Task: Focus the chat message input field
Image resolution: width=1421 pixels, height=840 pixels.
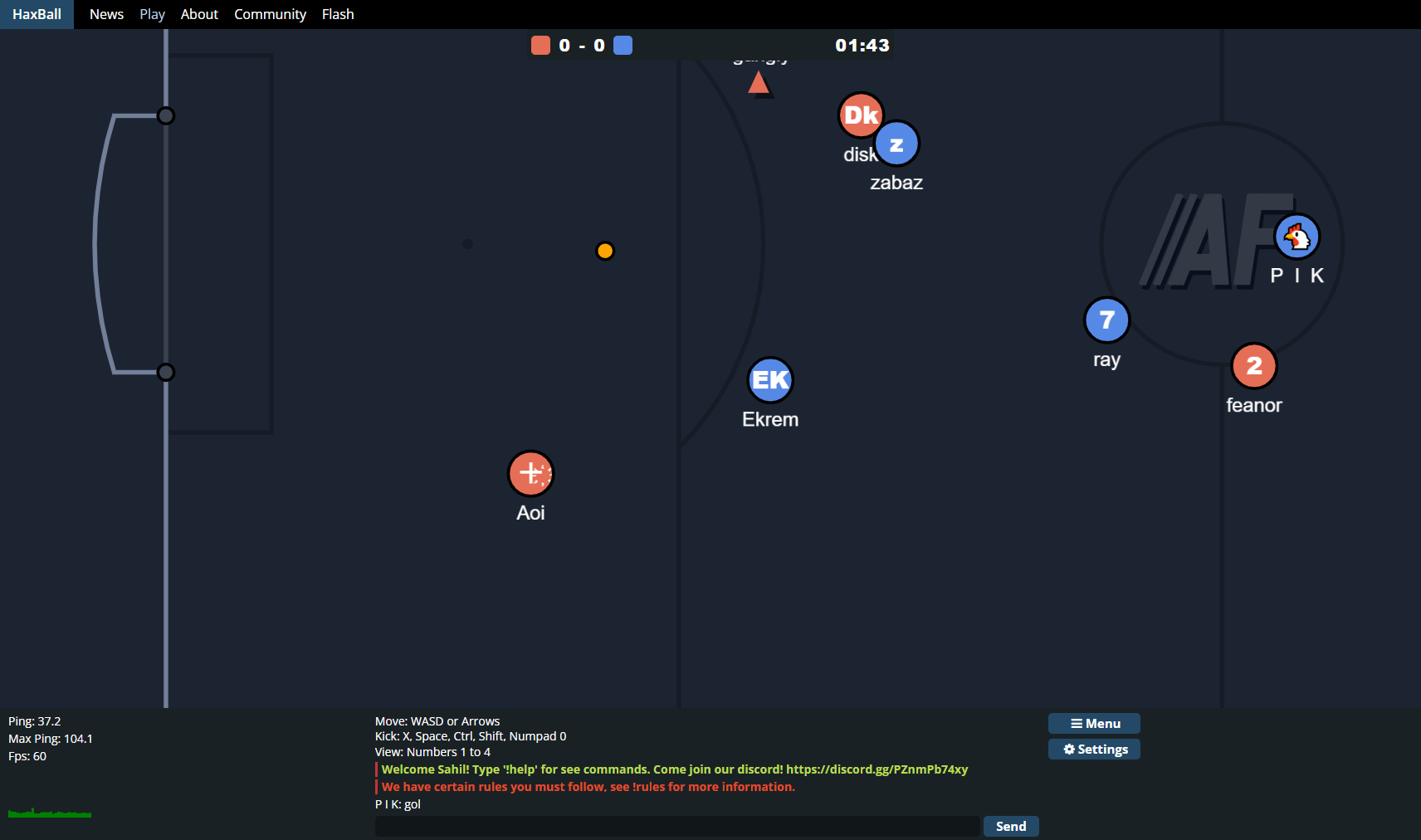Action: [x=676, y=826]
